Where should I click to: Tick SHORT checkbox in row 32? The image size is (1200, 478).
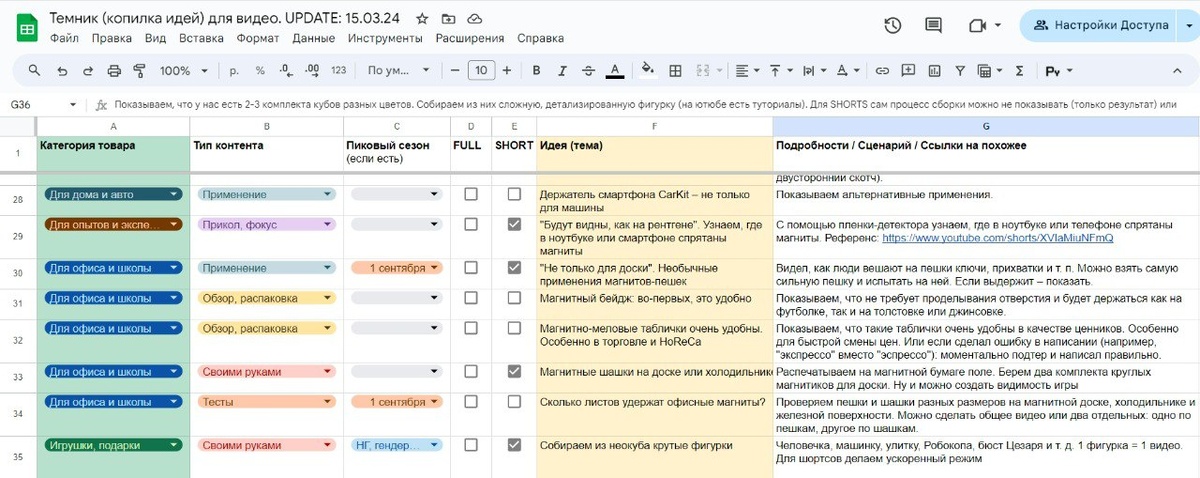514,328
